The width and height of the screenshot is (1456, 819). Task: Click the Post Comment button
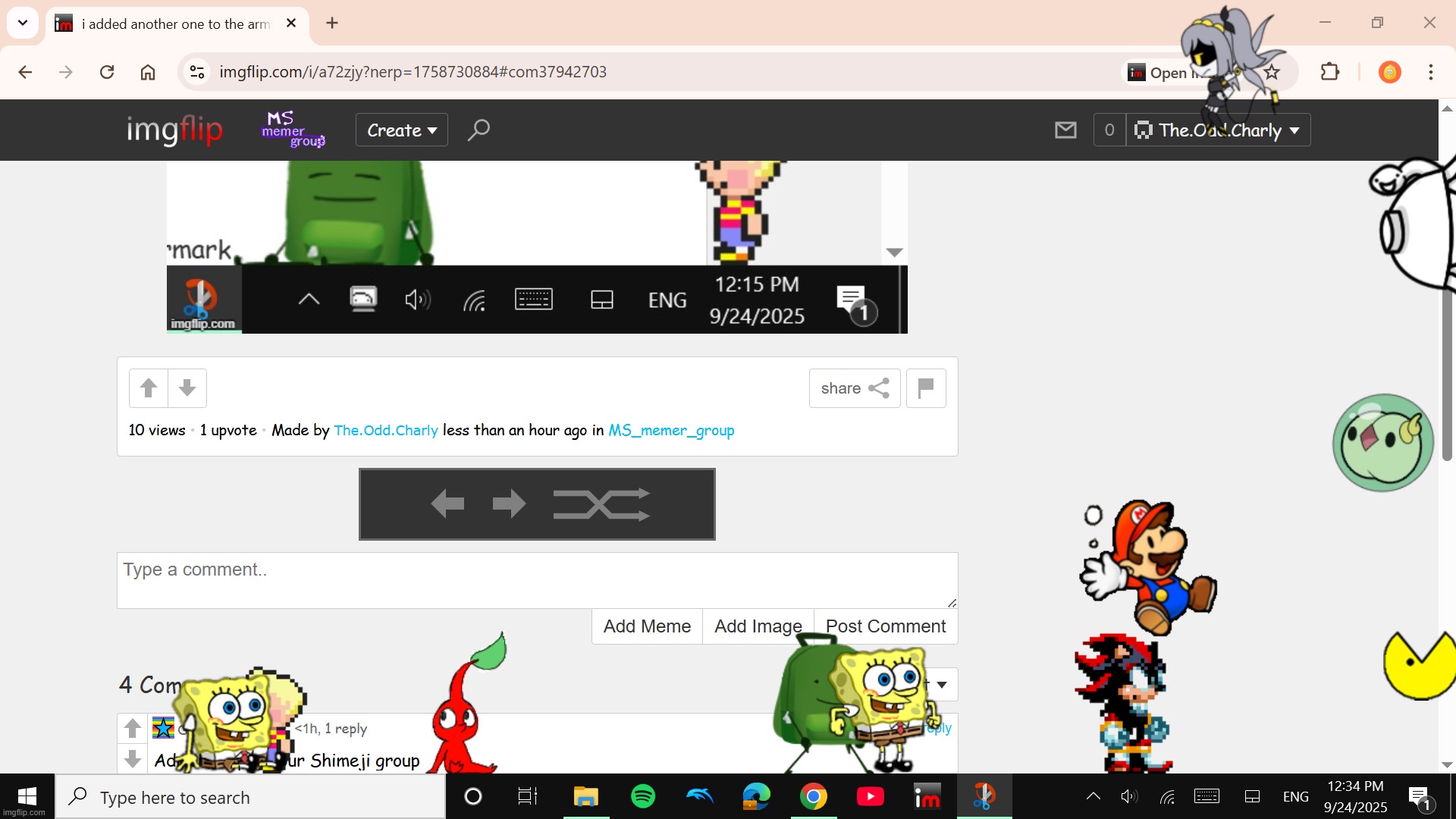click(885, 626)
